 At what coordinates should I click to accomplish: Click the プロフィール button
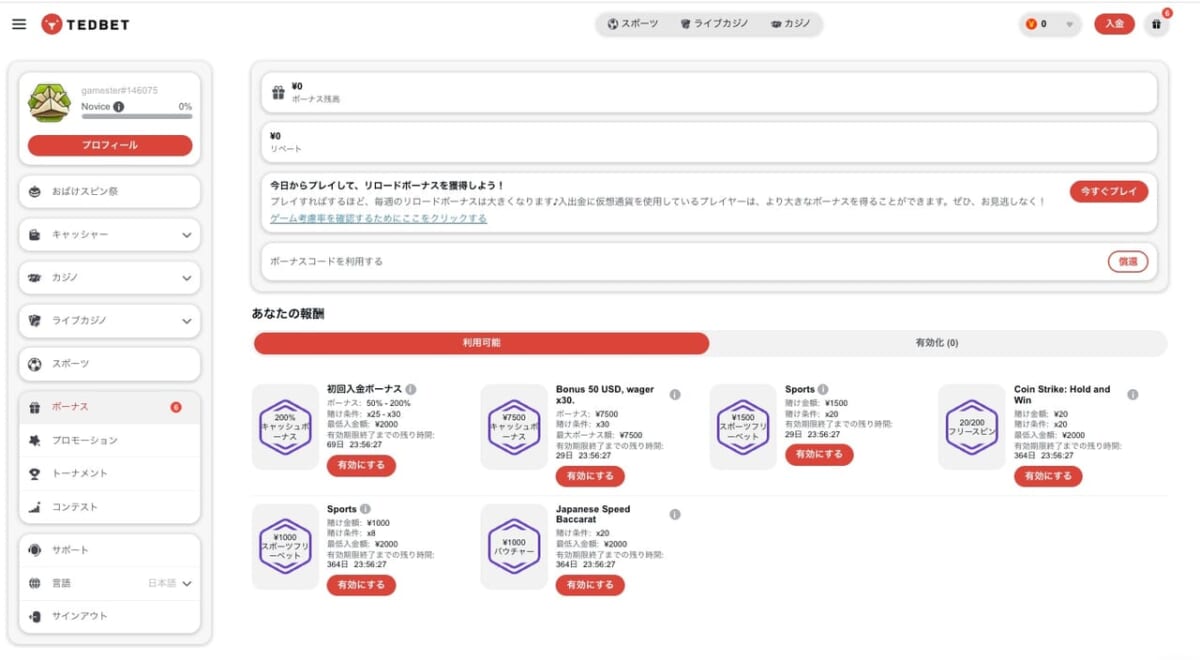(110, 145)
